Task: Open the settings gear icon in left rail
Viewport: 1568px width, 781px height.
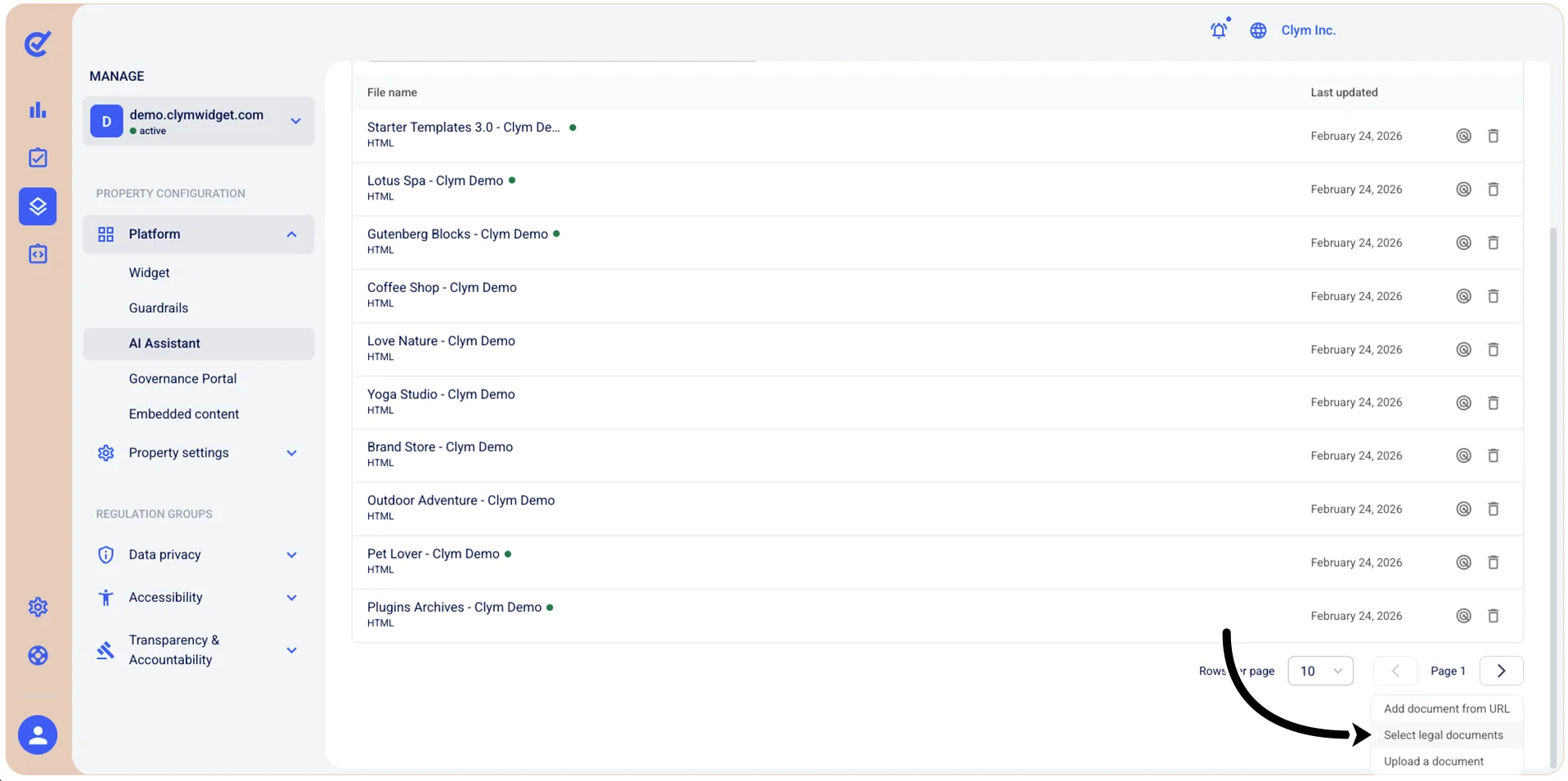Action: pos(38,607)
